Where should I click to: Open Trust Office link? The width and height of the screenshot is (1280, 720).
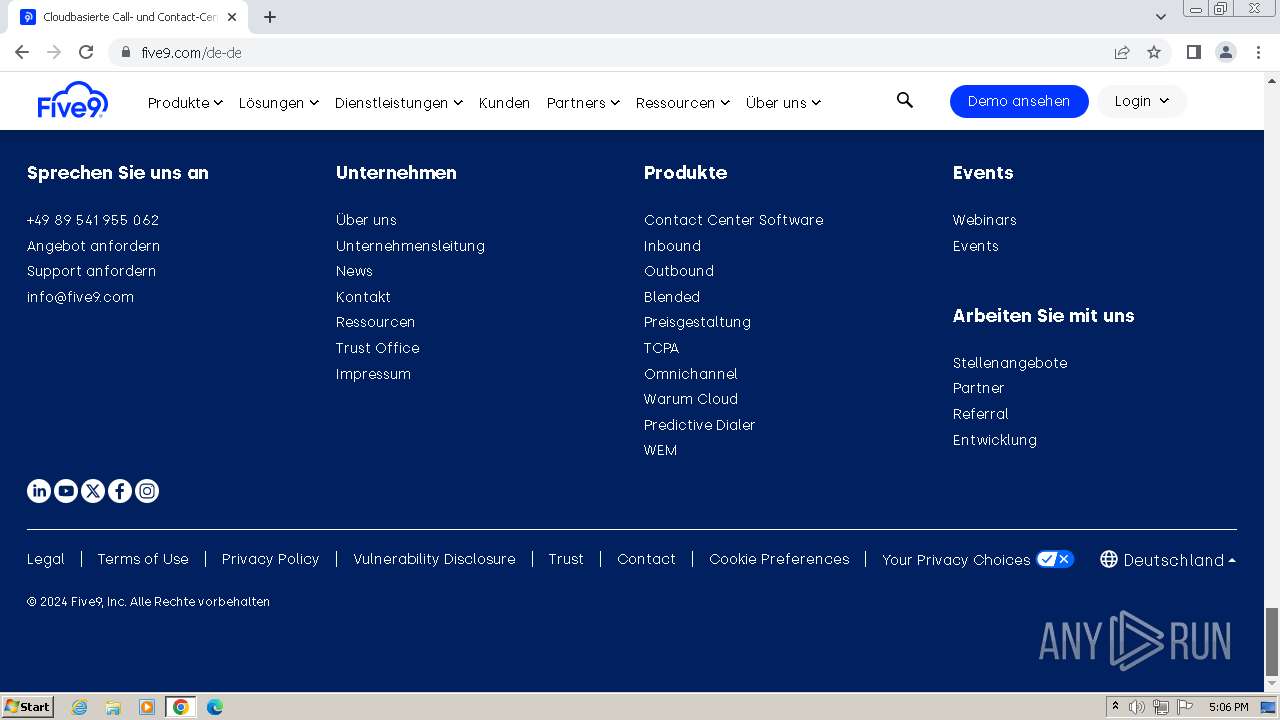tap(378, 348)
